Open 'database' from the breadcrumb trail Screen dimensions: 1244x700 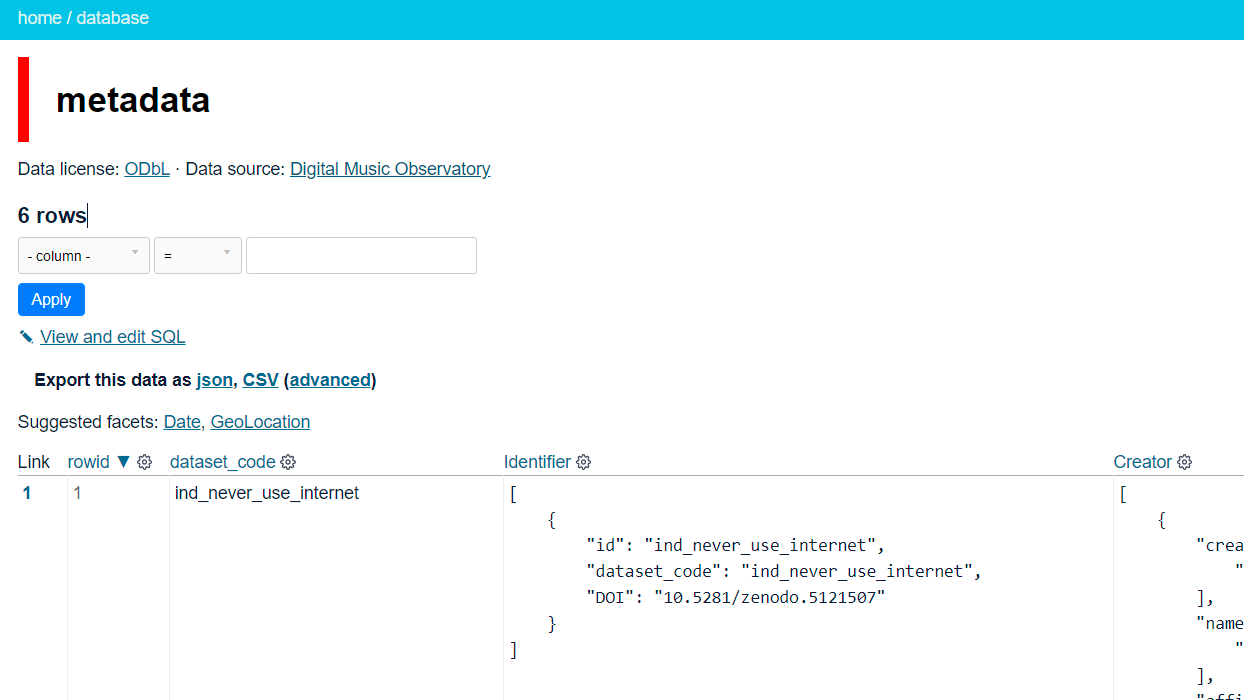pos(112,17)
